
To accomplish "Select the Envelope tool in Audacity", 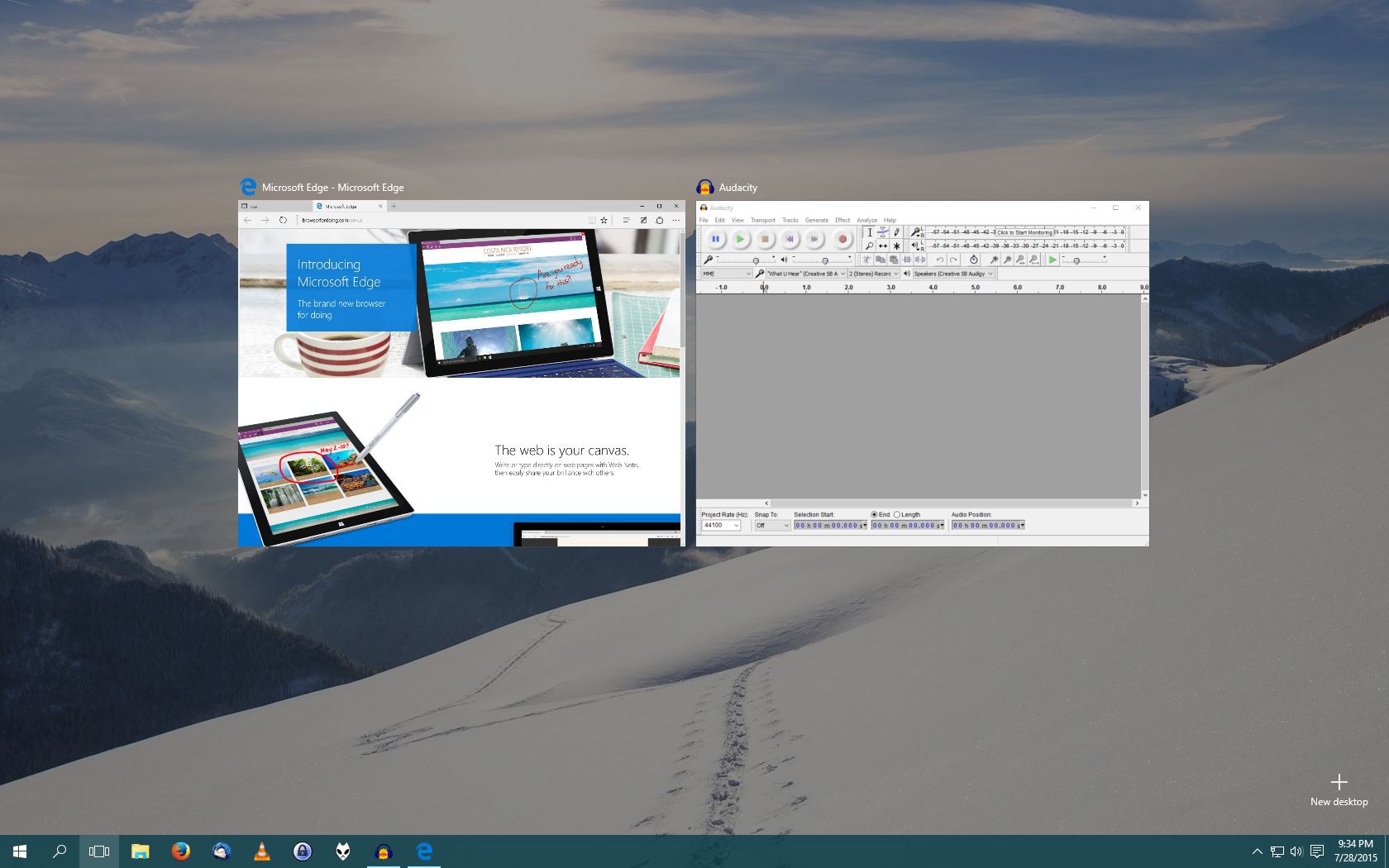I will tap(883, 232).
